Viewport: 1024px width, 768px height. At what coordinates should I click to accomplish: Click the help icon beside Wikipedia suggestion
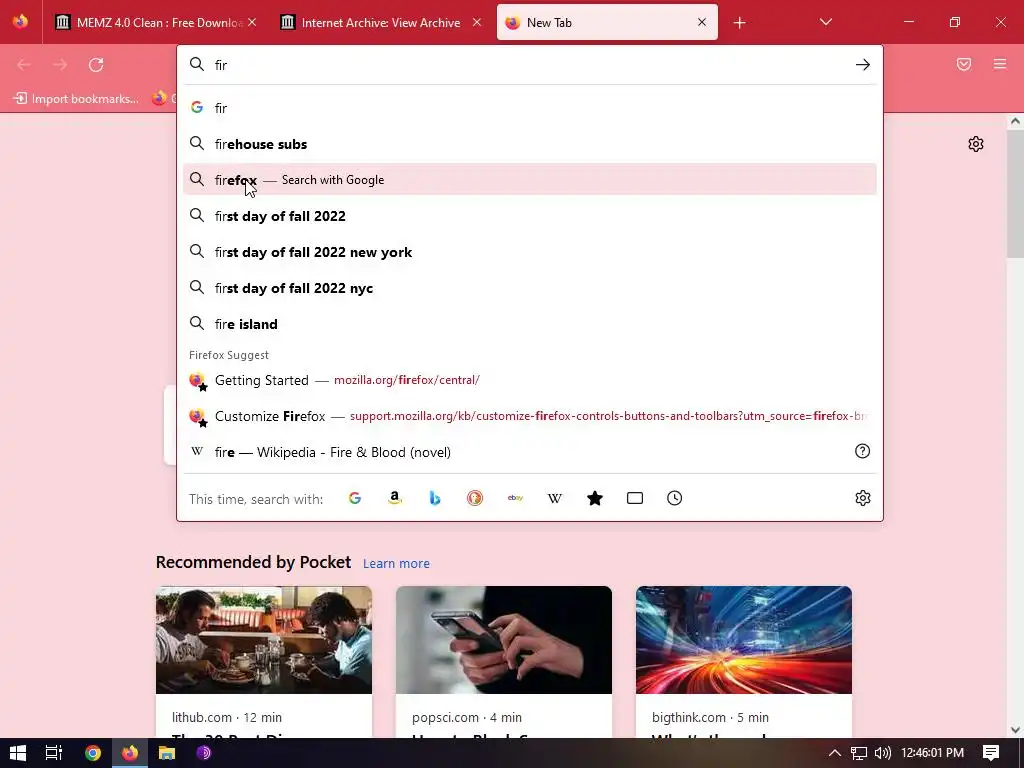[862, 451]
